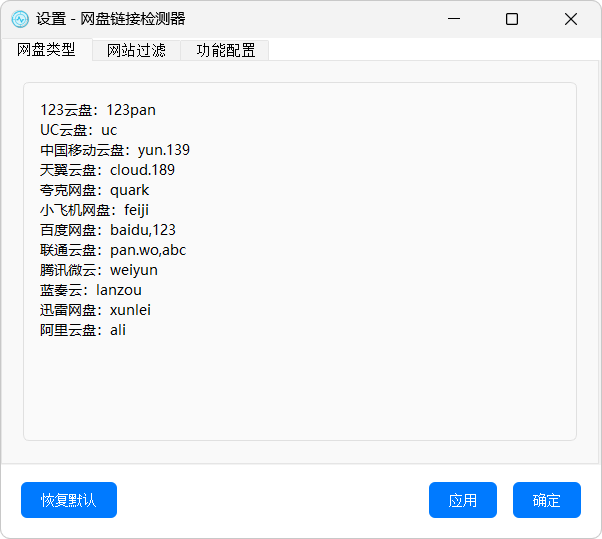This screenshot has height=539, width=602.
Task: Click the line 天翼云盘: cloud.189
Action: pyautogui.click(x=108, y=170)
